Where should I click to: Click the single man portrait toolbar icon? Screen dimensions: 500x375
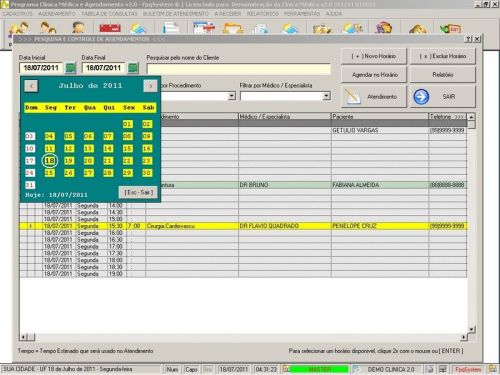click(78, 27)
